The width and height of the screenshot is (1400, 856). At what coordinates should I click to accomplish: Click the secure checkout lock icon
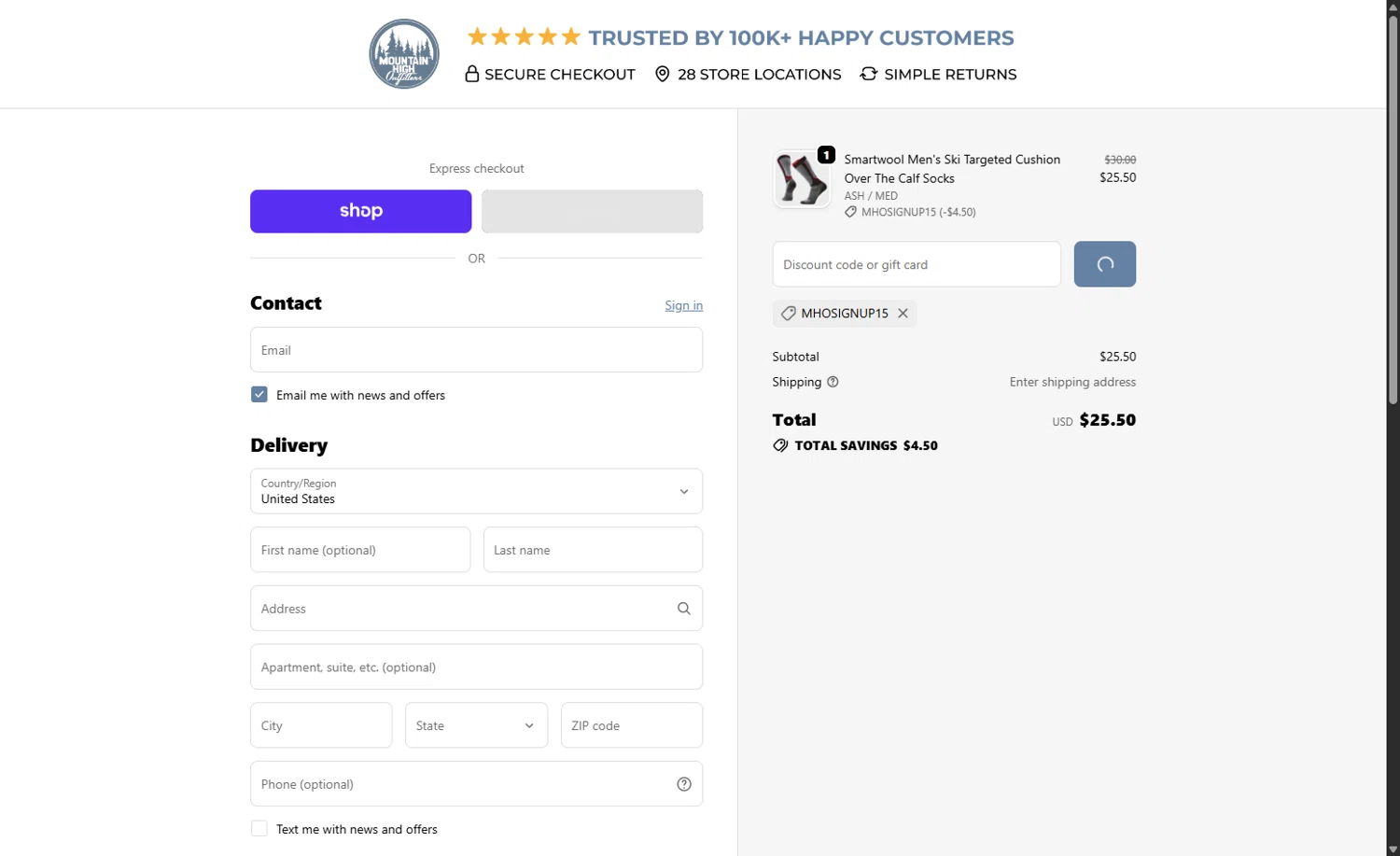point(472,75)
